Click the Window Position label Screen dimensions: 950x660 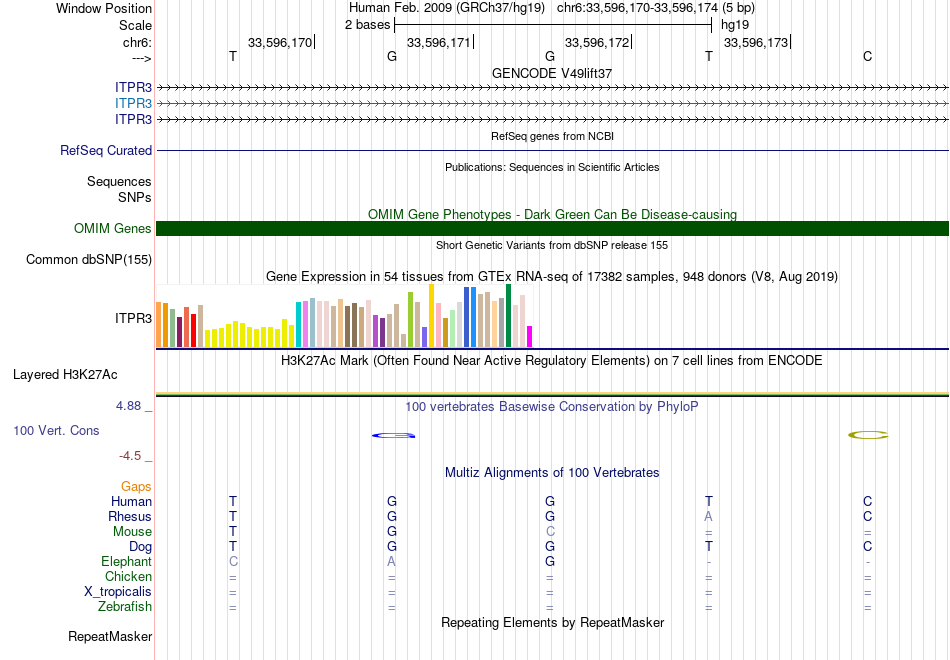point(104,8)
